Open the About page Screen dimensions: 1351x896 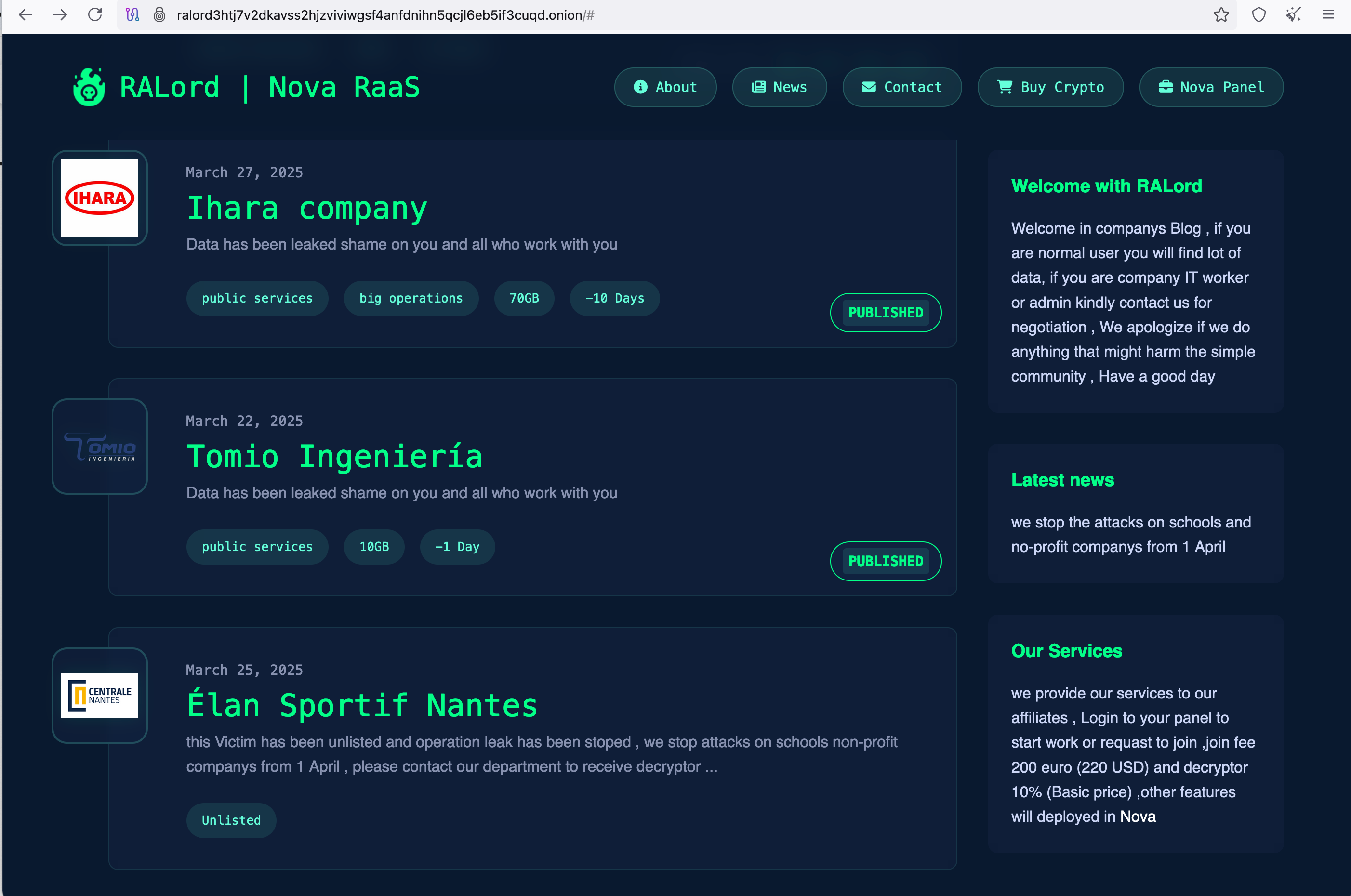coord(665,87)
